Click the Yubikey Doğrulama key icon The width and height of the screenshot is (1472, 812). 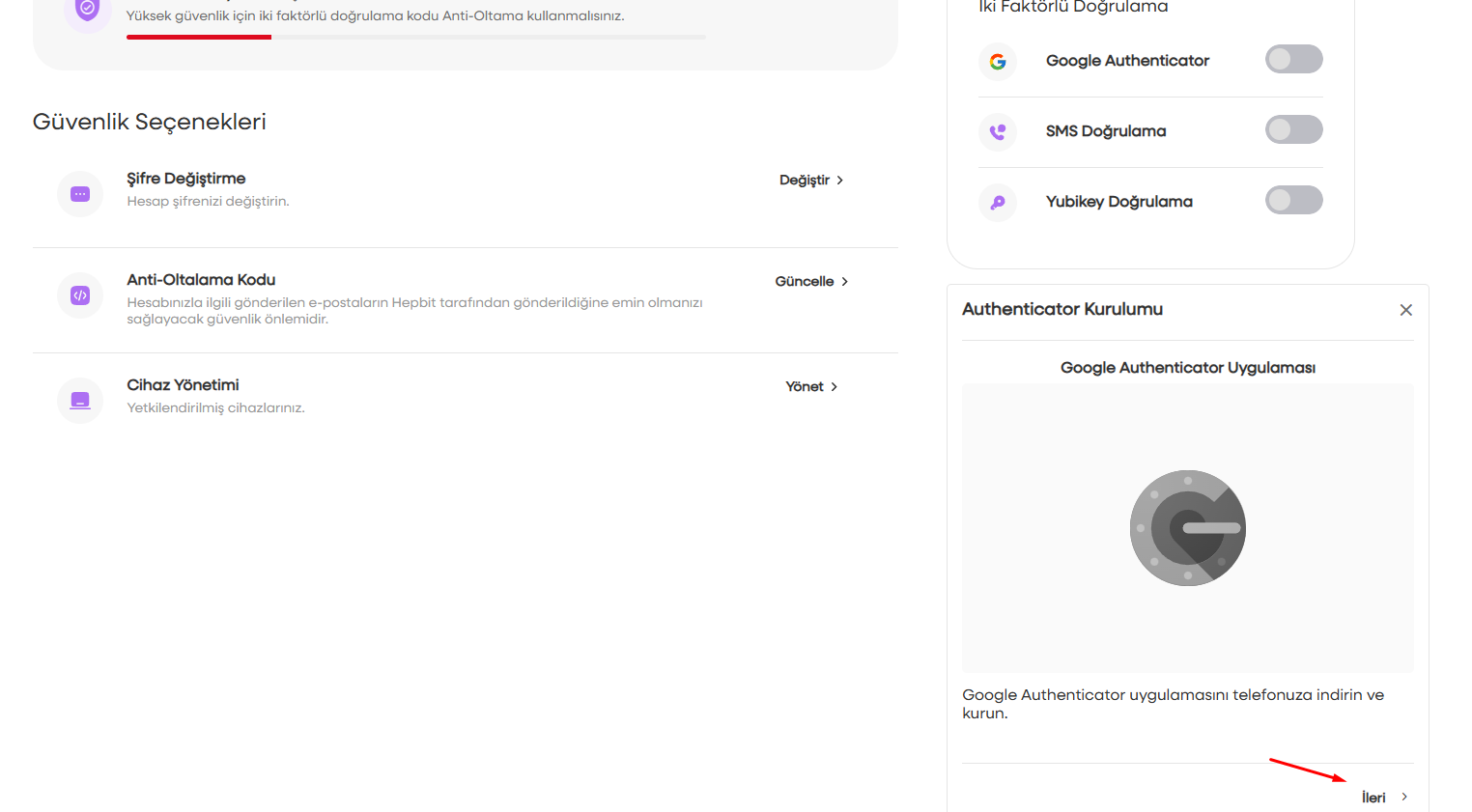(998, 202)
